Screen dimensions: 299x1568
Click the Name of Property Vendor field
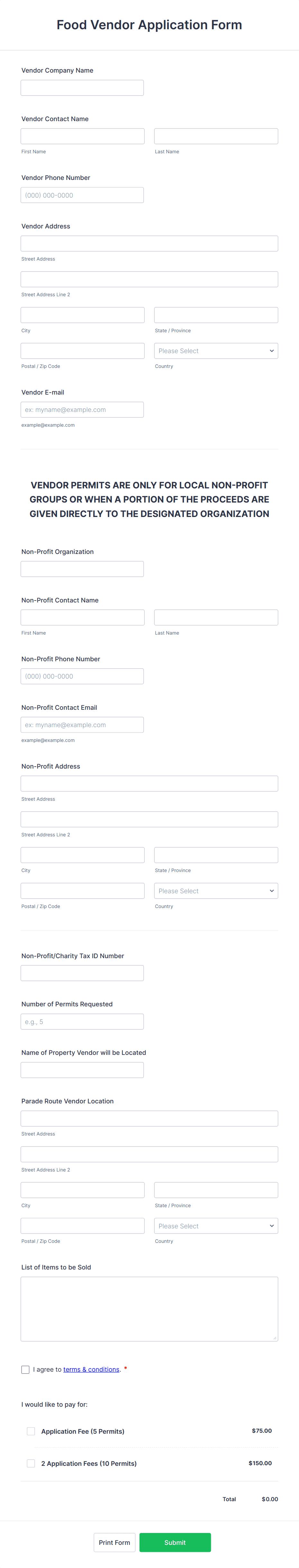coord(82,1069)
